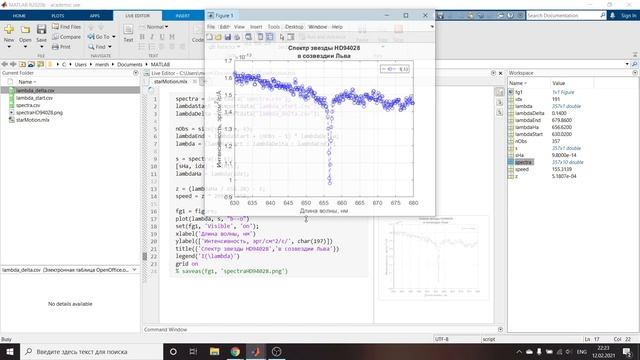Select the speed variable in Workspace

click(x=522, y=169)
